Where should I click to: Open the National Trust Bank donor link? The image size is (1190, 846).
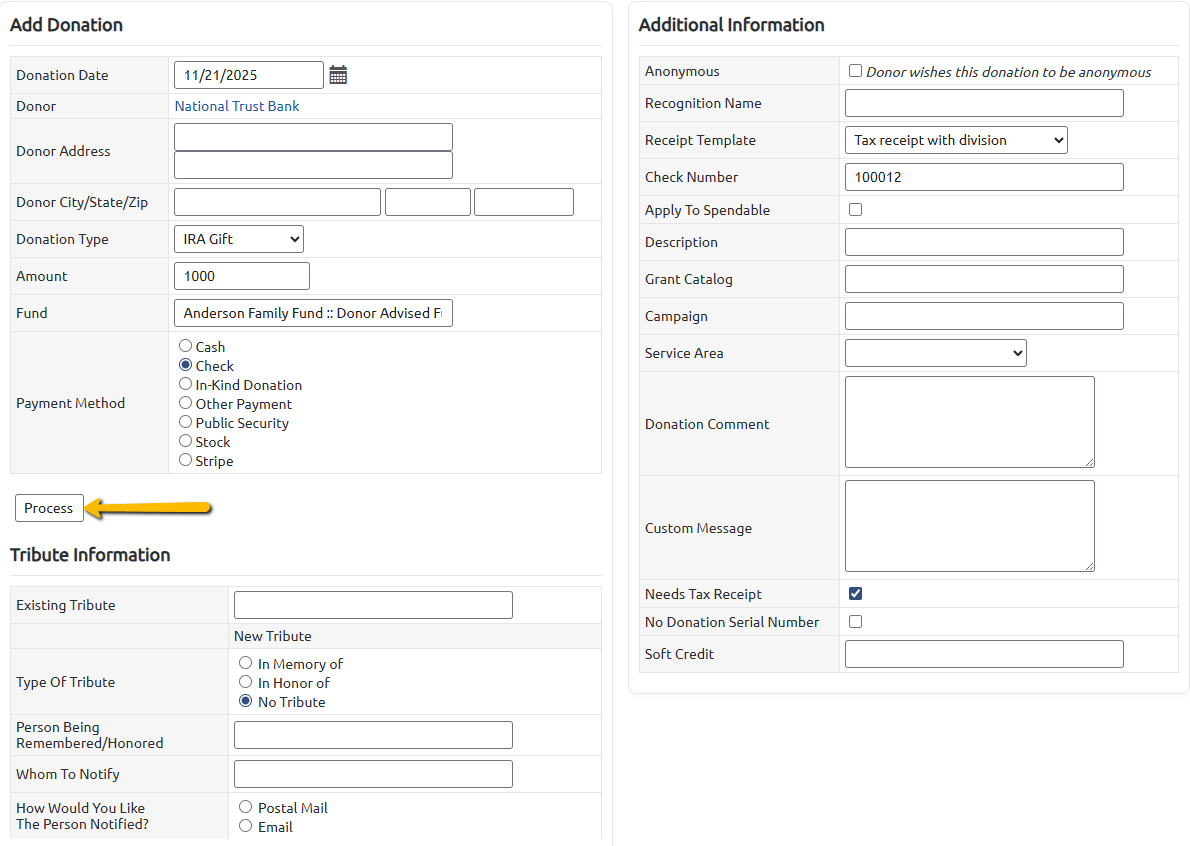[237, 106]
